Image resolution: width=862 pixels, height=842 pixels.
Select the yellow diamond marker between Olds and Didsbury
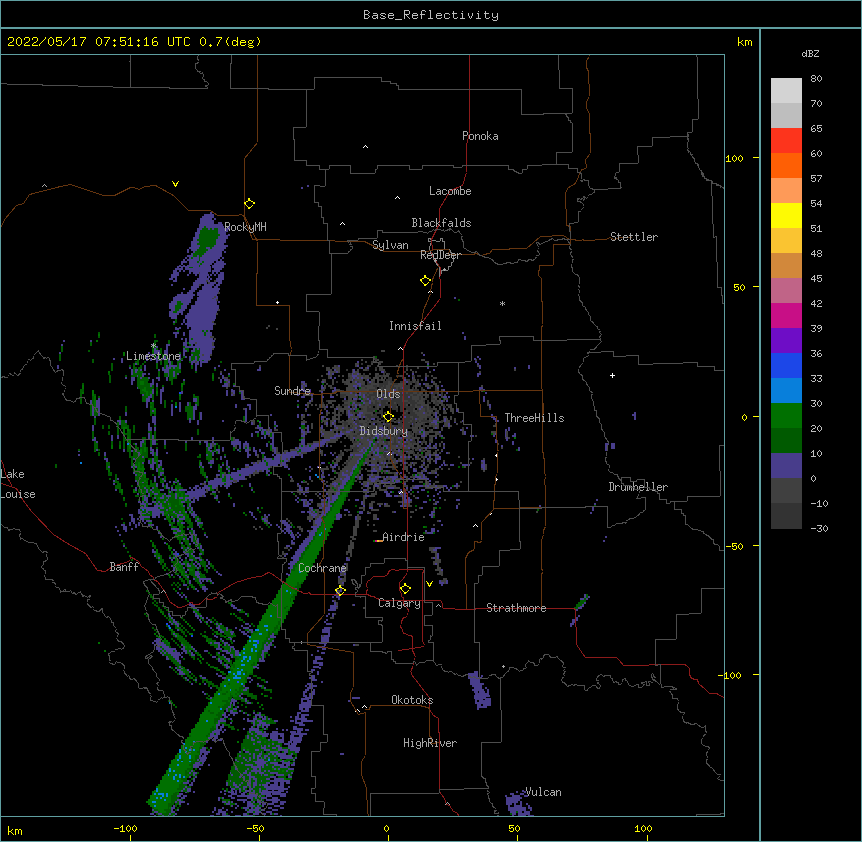click(x=388, y=416)
